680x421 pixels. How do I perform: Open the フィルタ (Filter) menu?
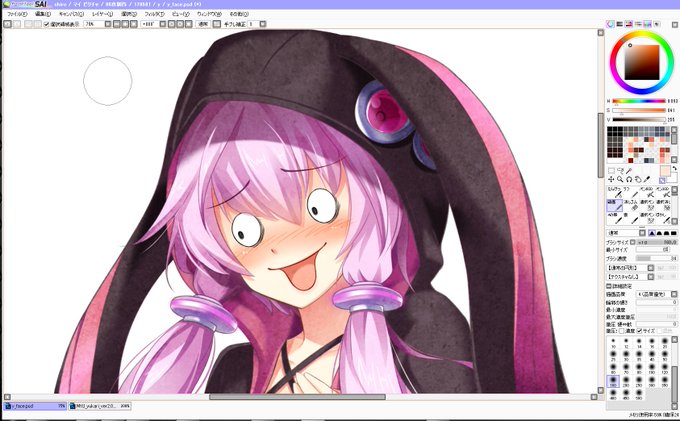pos(154,14)
